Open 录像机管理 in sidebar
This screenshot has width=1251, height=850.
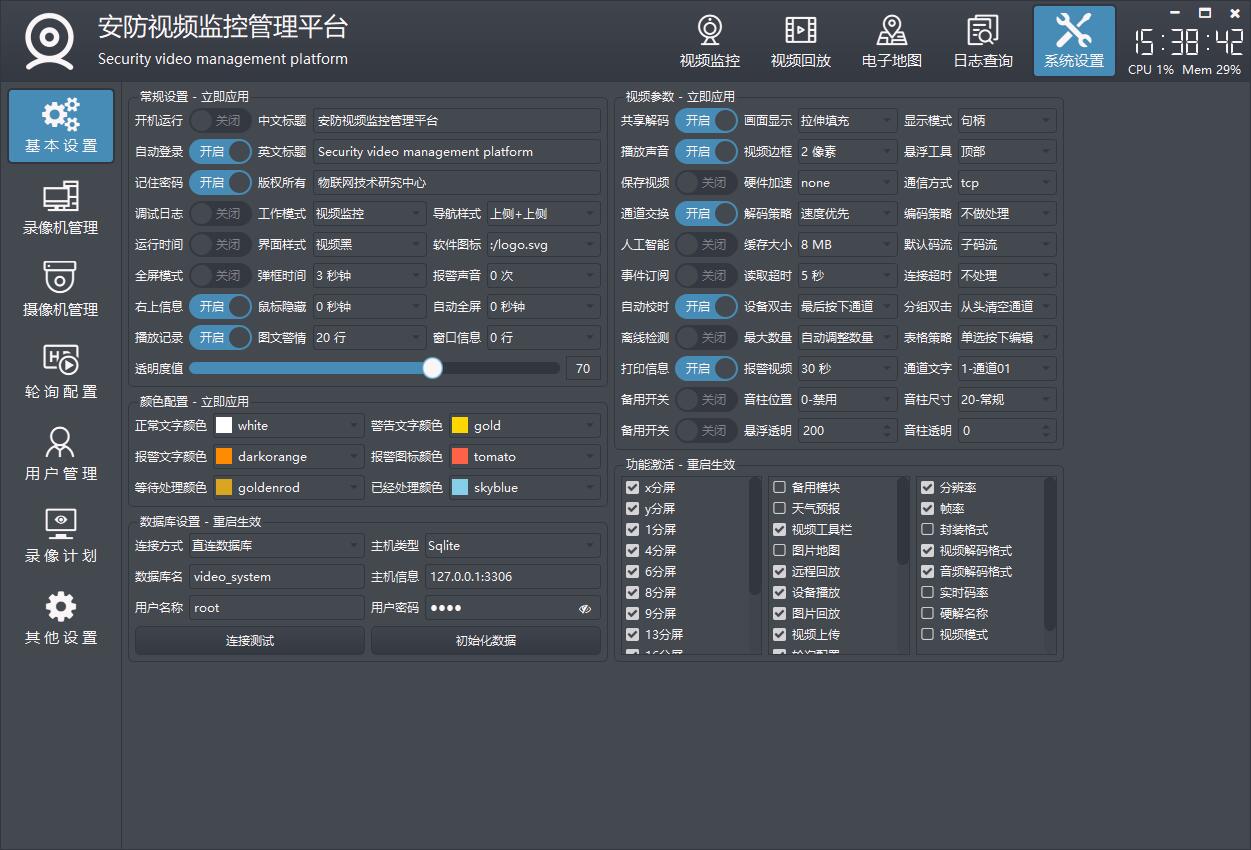click(x=61, y=208)
